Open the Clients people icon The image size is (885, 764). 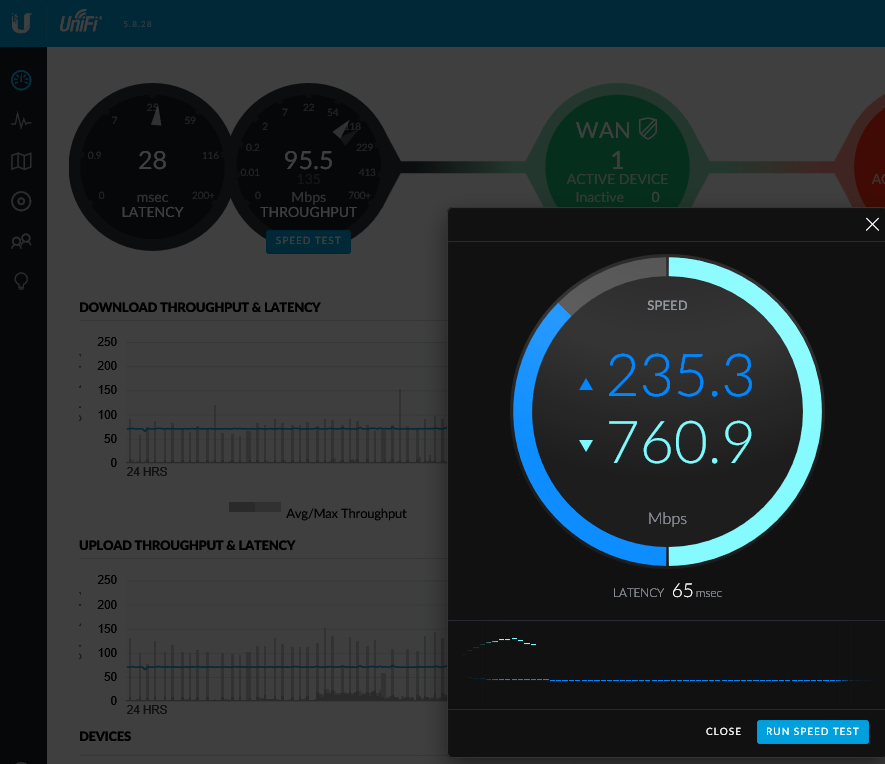[x=21, y=241]
